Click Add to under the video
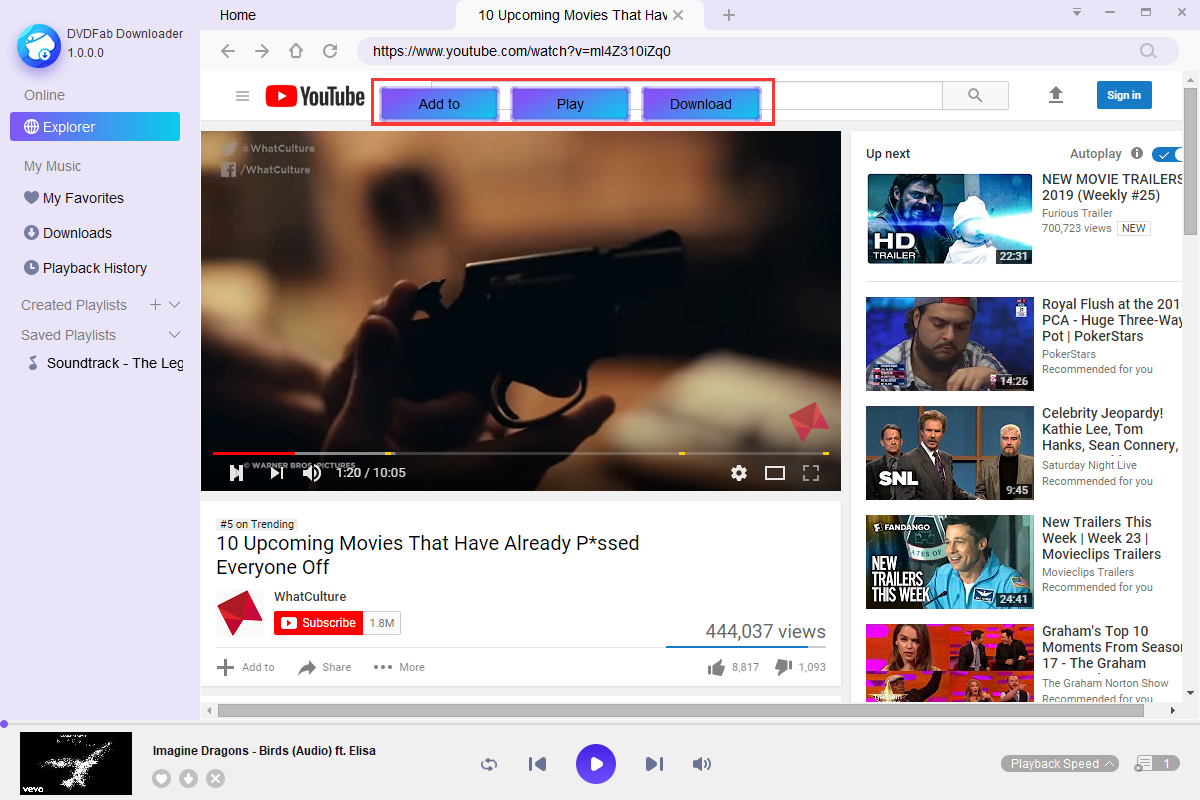Image resolution: width=1200 pixels, height=800 pixels. point(246,667)
